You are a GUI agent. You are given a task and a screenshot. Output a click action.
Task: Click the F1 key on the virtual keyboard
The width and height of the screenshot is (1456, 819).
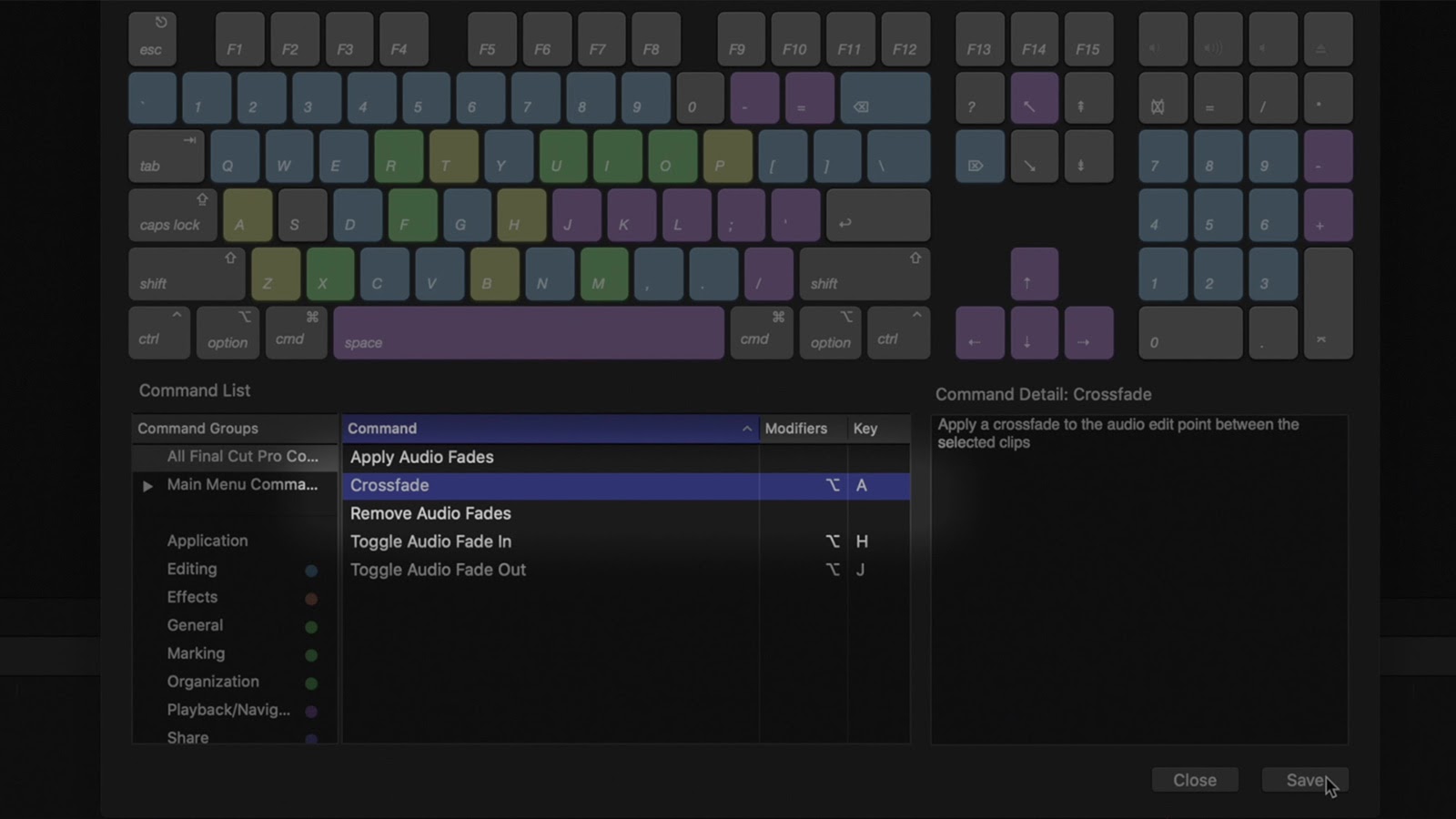pos(240,39)
